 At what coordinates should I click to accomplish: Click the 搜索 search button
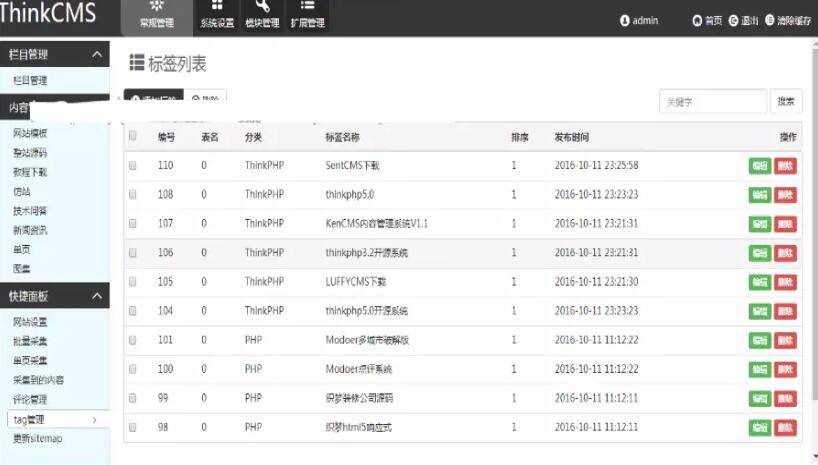786,101
